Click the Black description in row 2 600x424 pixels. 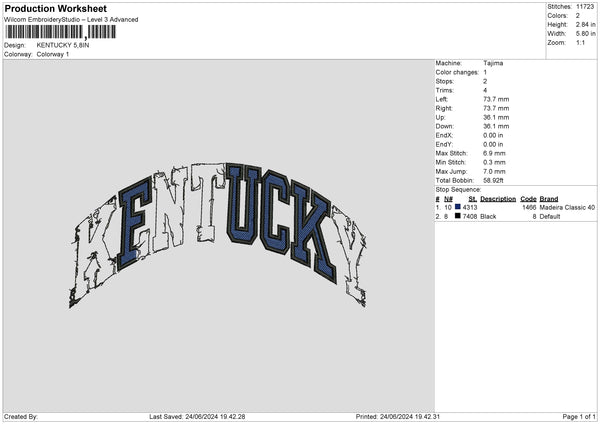[488, 217]
